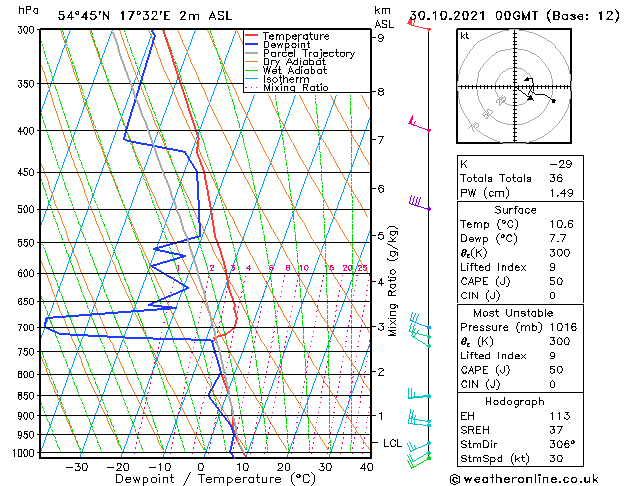
Task: Click the CAPE value in Surface table
Action: 556,281
